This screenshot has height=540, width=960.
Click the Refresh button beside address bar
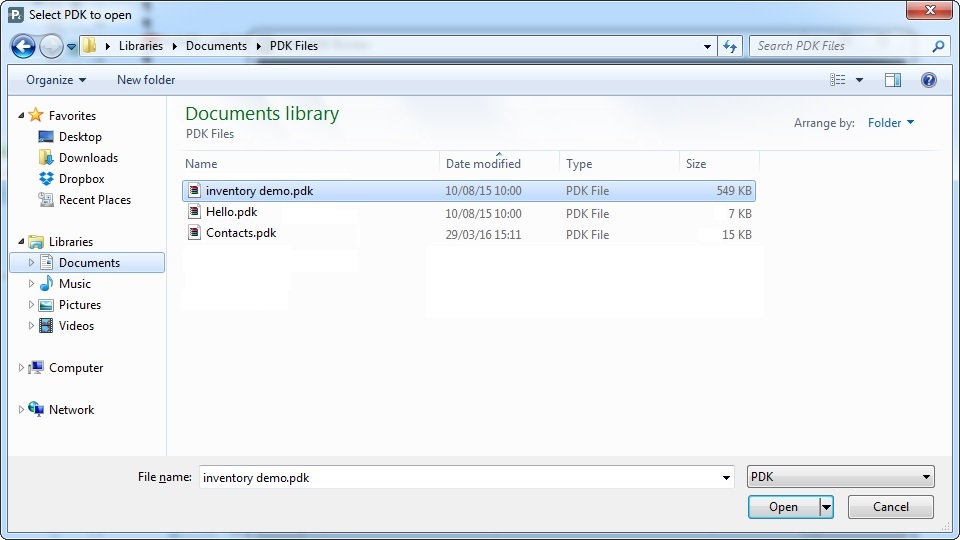[730, 46]
